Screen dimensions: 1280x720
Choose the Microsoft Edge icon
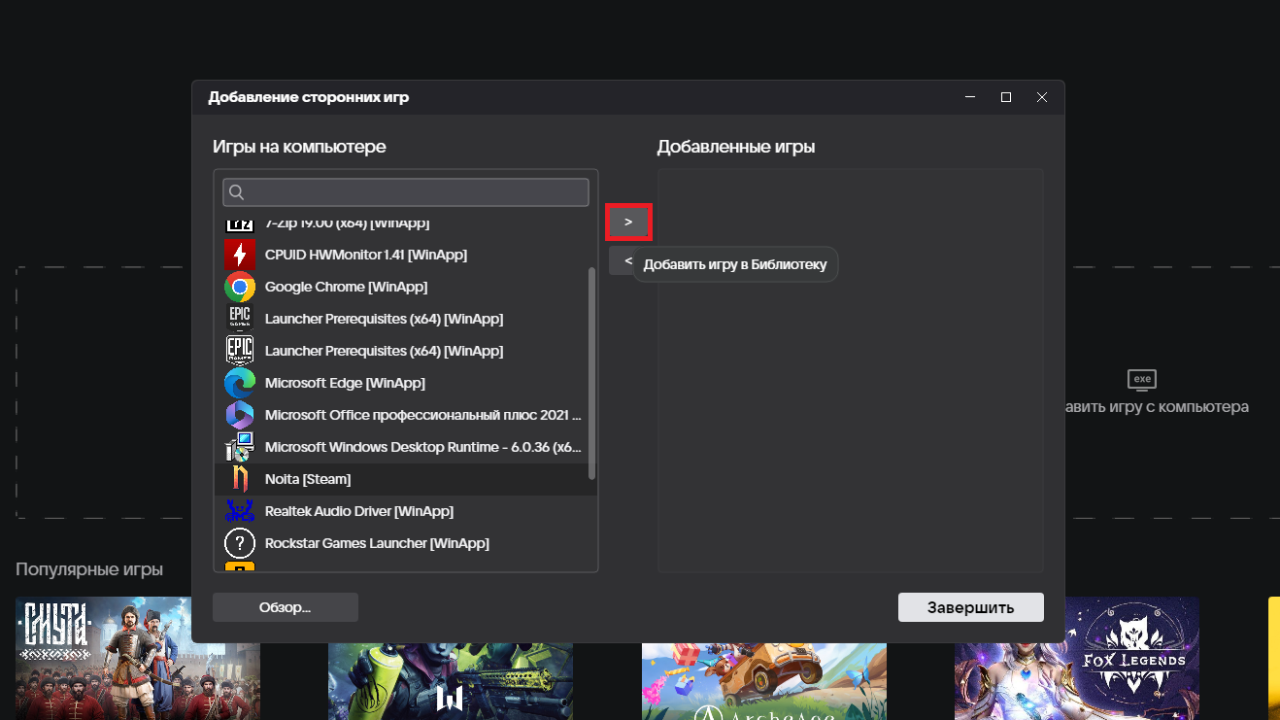coord(240,383)
